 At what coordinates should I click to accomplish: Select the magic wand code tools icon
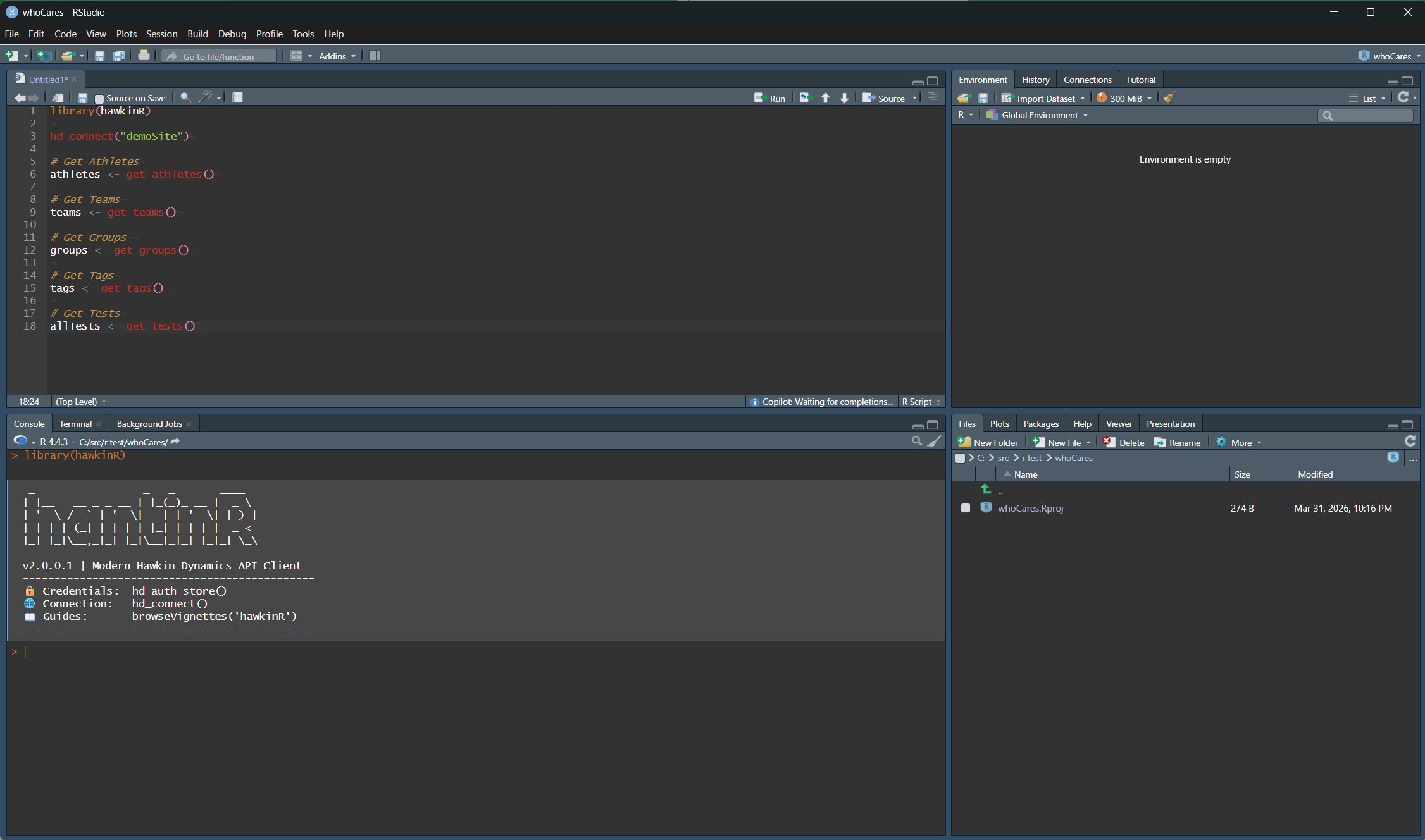tap(206, 97)
